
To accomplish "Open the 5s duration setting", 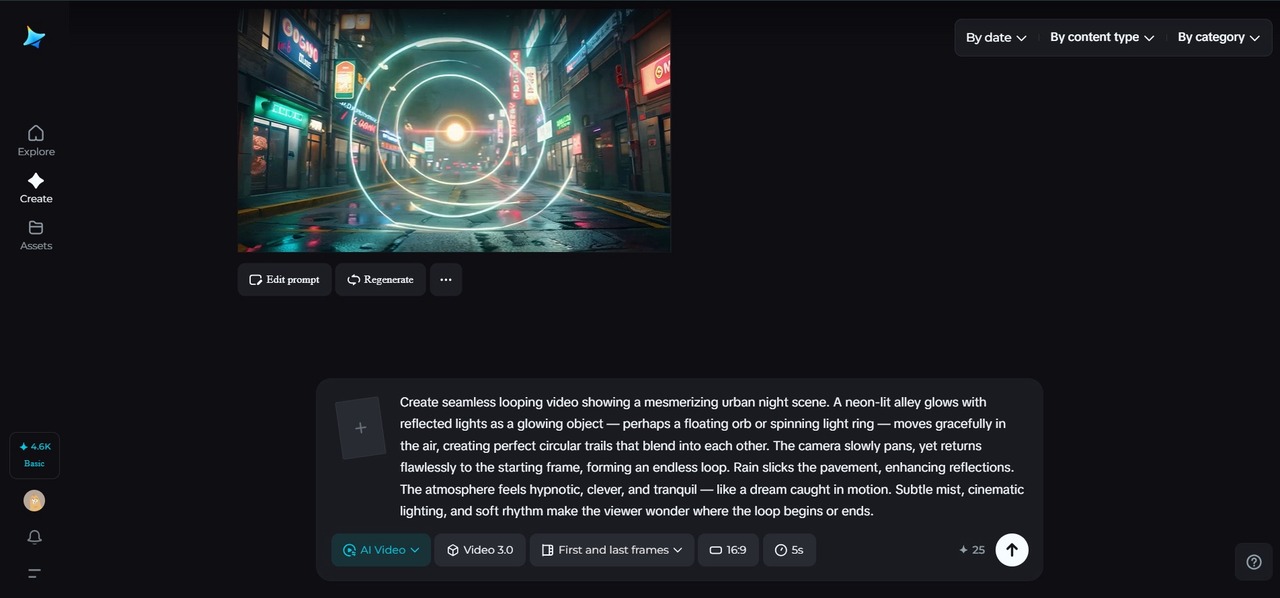I will click(x=789, y=549).
